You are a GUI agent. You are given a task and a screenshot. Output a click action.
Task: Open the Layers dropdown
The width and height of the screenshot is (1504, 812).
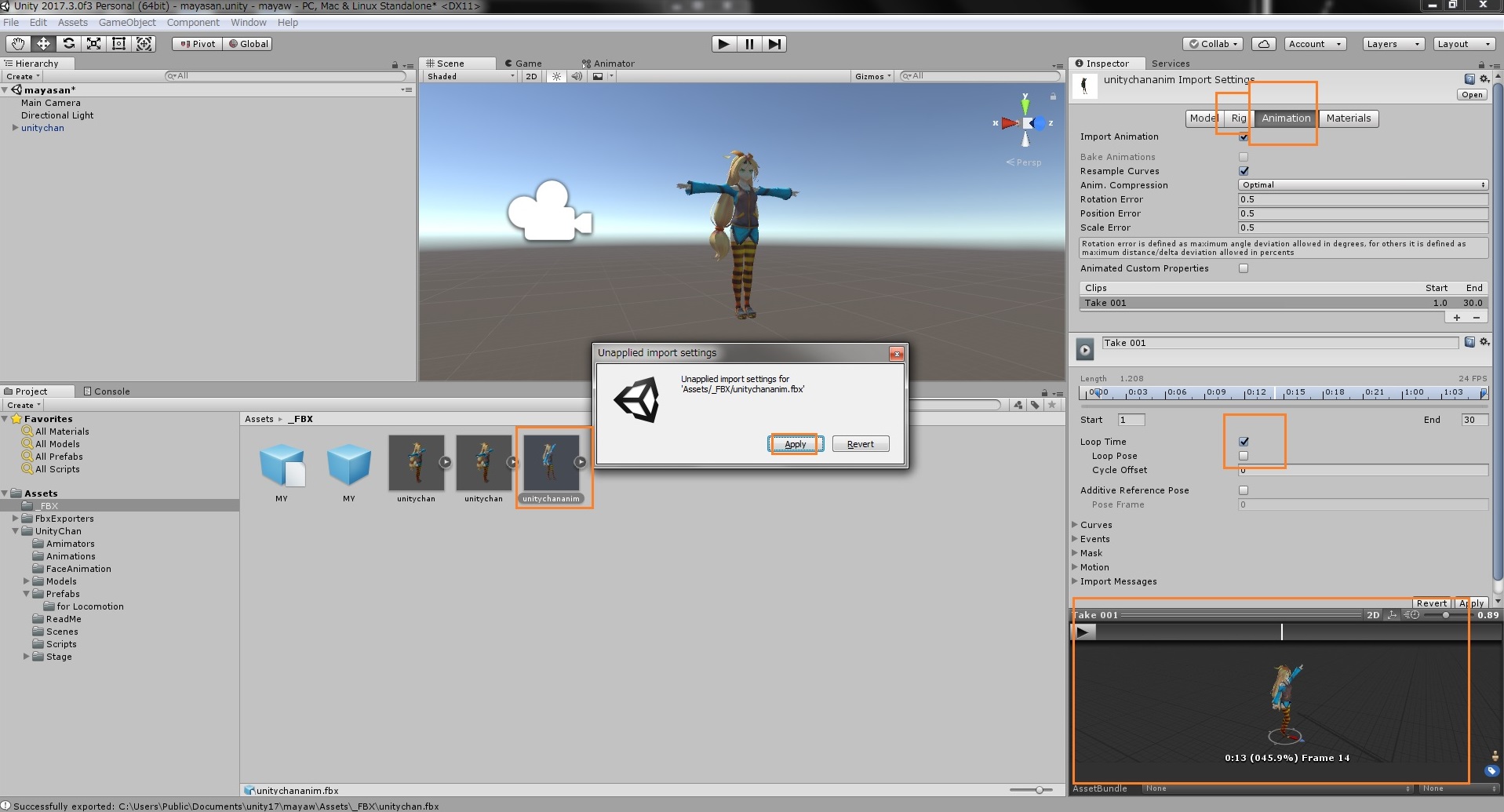point(1393,44)
